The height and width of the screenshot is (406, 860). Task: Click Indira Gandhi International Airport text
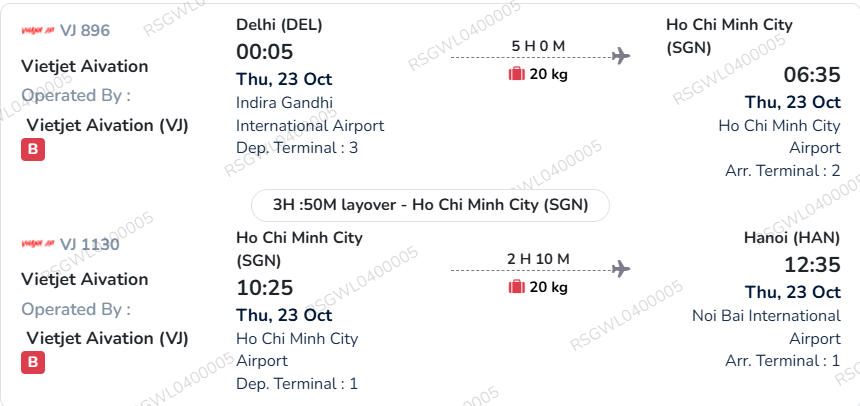pos(310,114)
